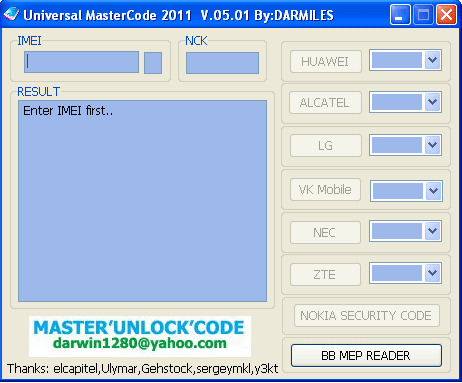This screenshot has width=462, height=383.
Task: Click the Universal MasterCode title bar text
Action: tap(178, 15)
